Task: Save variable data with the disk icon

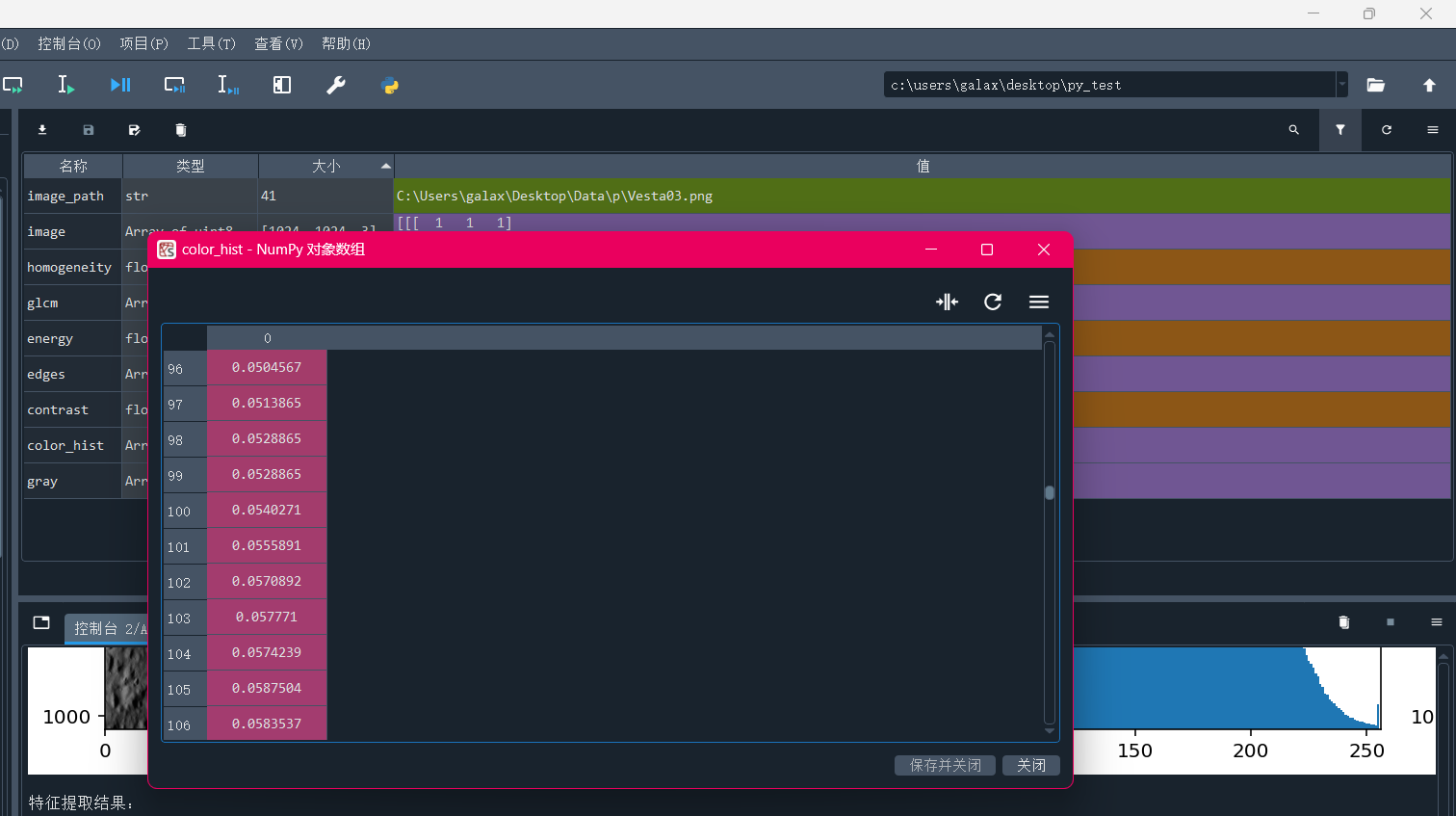Action: tap(89, 130)
